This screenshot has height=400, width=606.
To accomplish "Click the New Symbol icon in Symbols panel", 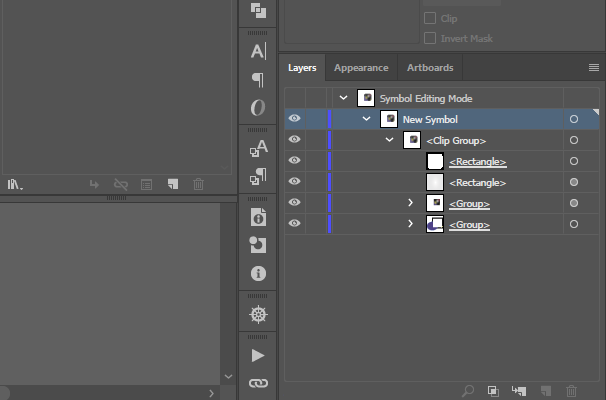I will tap(173, 184).
